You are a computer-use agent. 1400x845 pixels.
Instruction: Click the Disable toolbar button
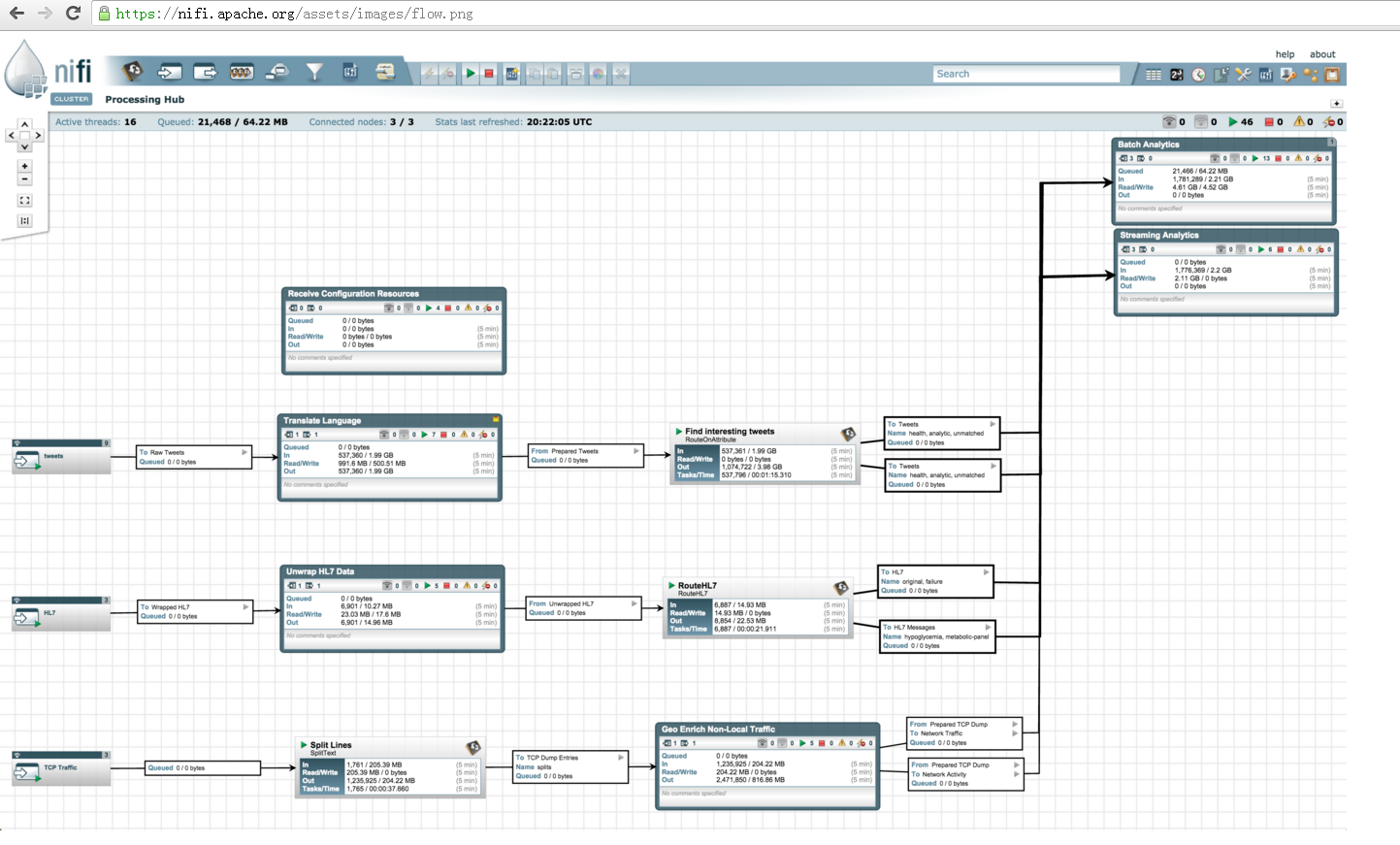point(447,74)
